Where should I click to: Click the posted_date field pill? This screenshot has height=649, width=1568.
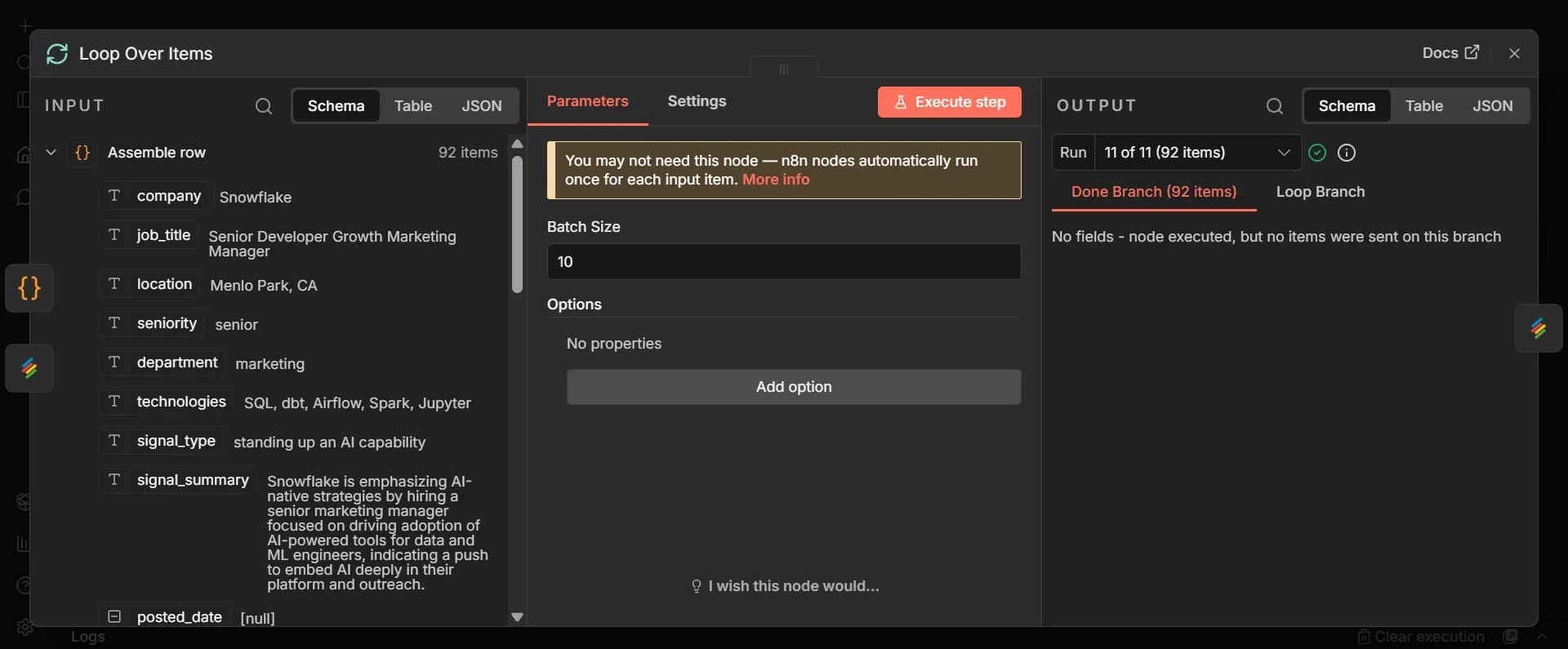[165, 617]
